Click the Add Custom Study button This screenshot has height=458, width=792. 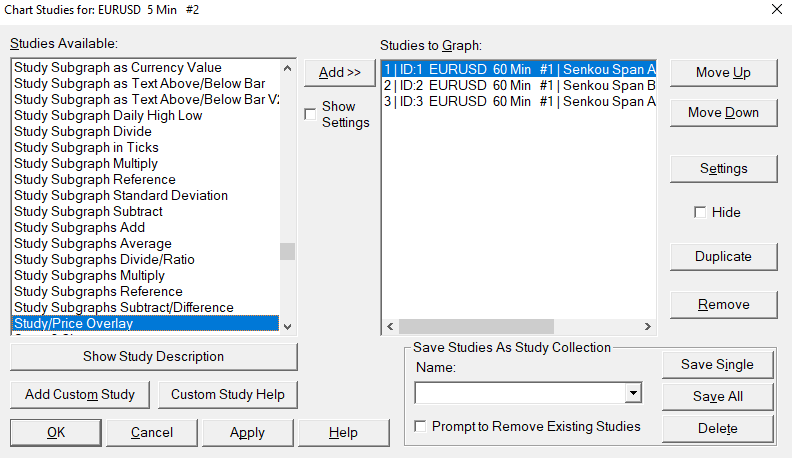(80, 394)
